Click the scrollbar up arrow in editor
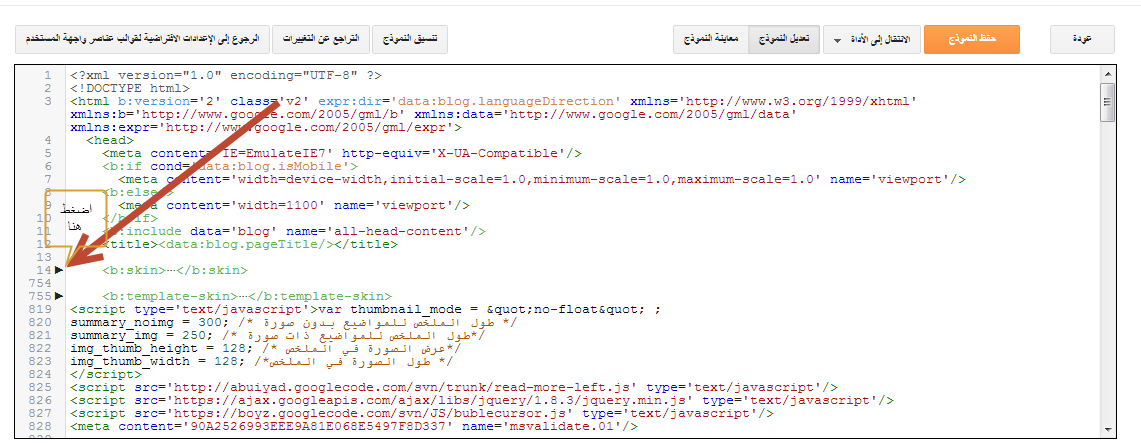 [1107, 74]
